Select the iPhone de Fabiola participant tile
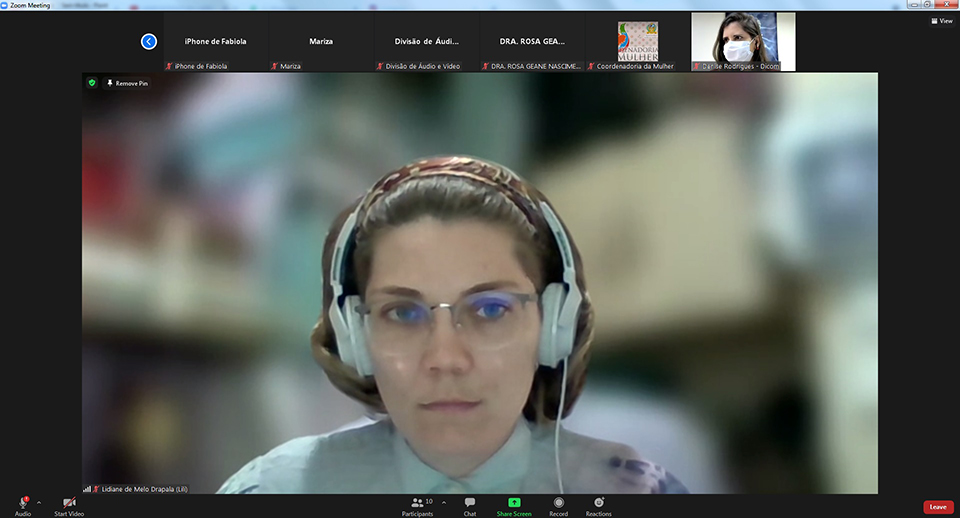Image resolution: width=960 pixels, height=518 pixels. coord(215,41)
